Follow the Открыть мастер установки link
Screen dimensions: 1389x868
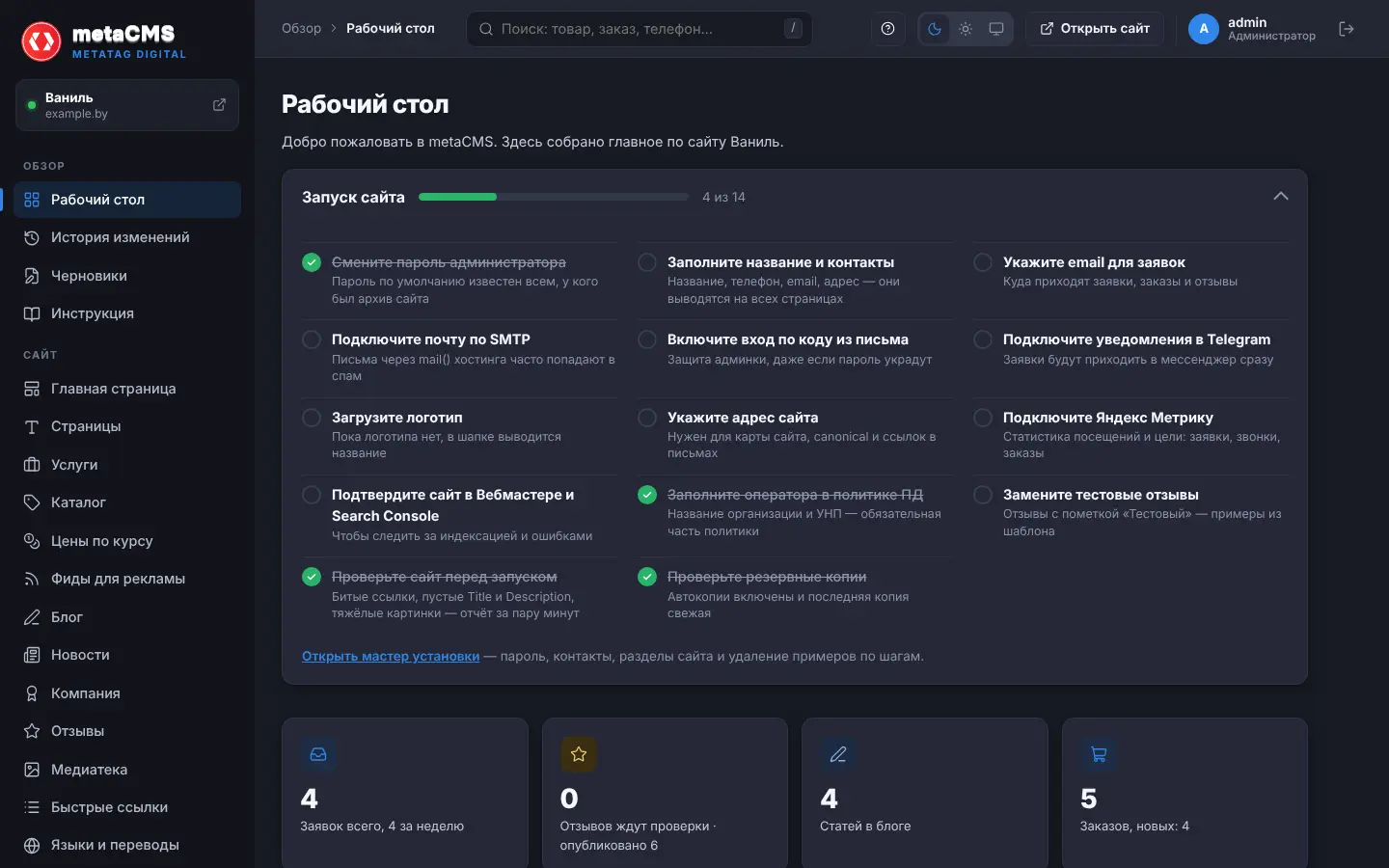point(391,657)
